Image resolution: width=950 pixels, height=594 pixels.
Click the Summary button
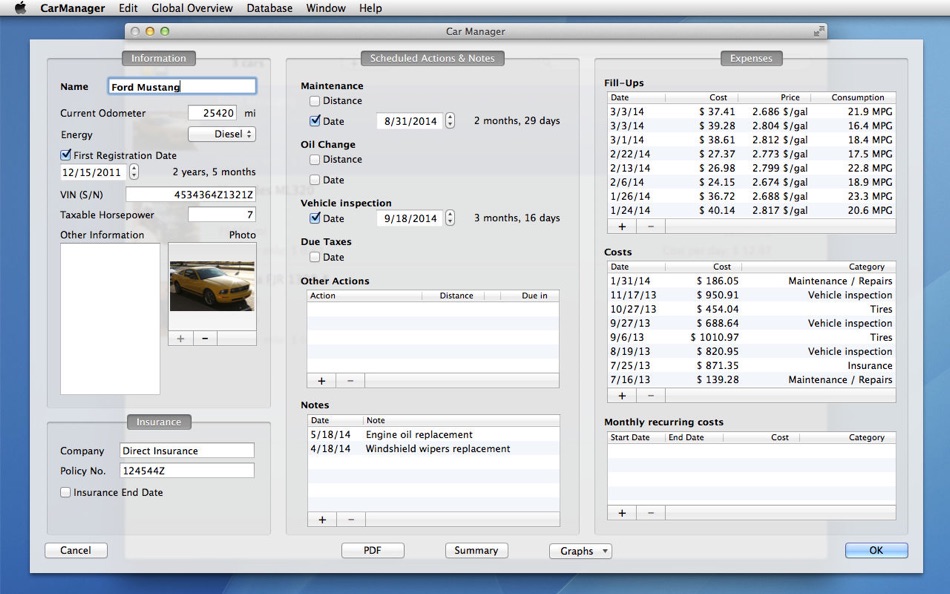476,551
